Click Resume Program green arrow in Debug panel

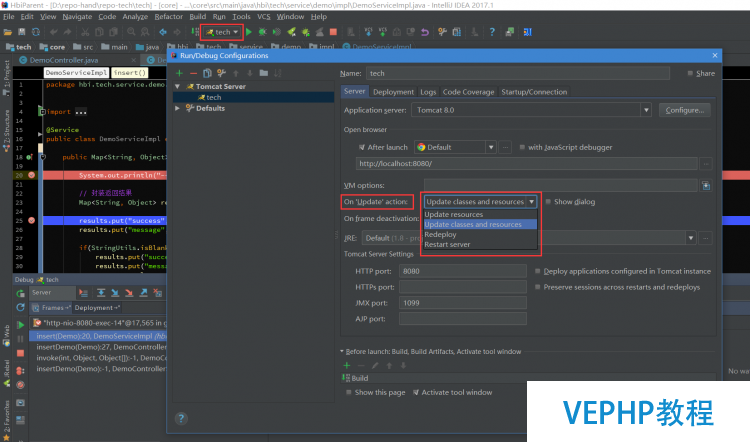[x=21, y=325]
